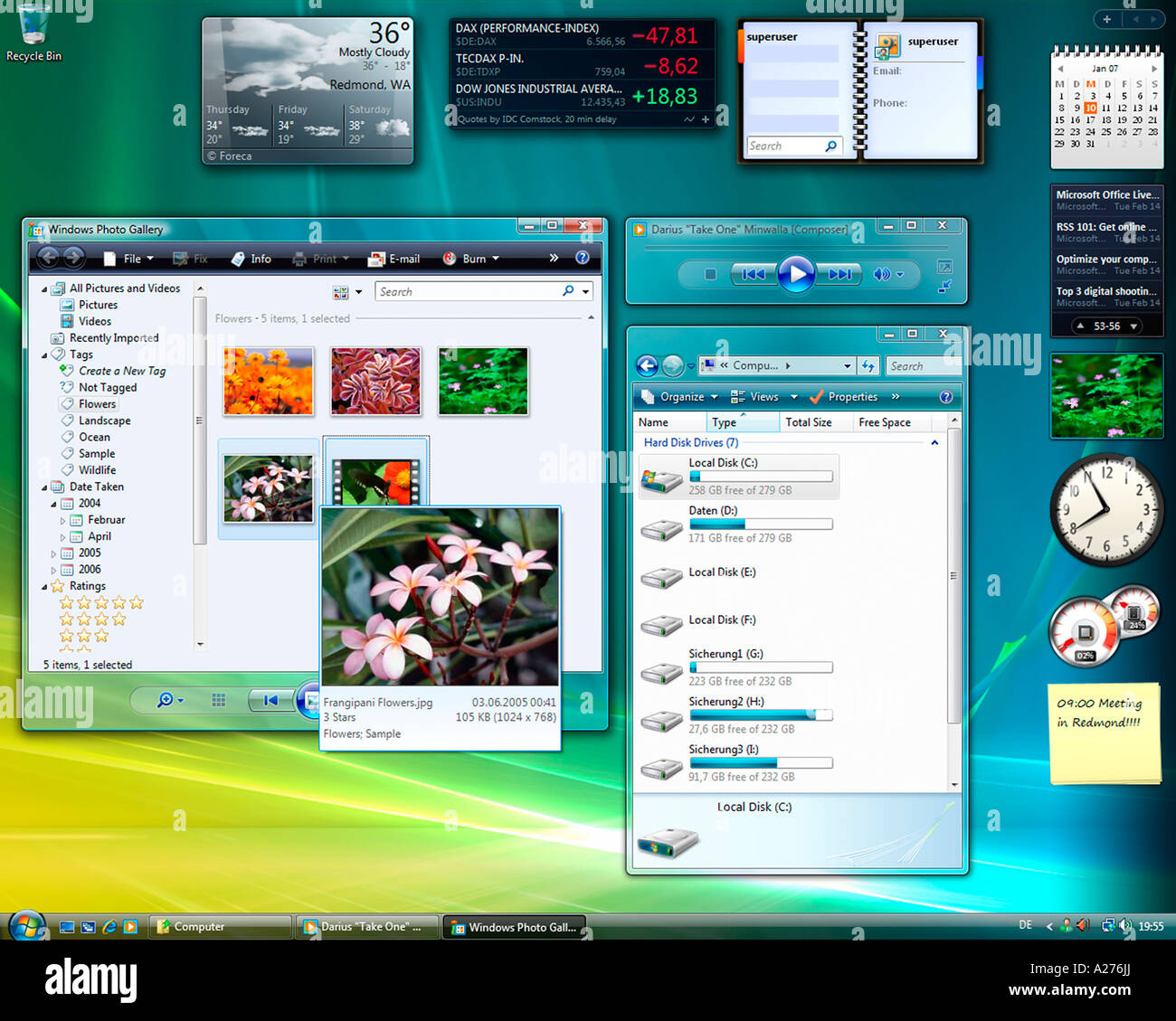The width and height of the screenshot is (1176, 1021).
Task: Reset thumbnails to default size
Action: tap(218, 700)
